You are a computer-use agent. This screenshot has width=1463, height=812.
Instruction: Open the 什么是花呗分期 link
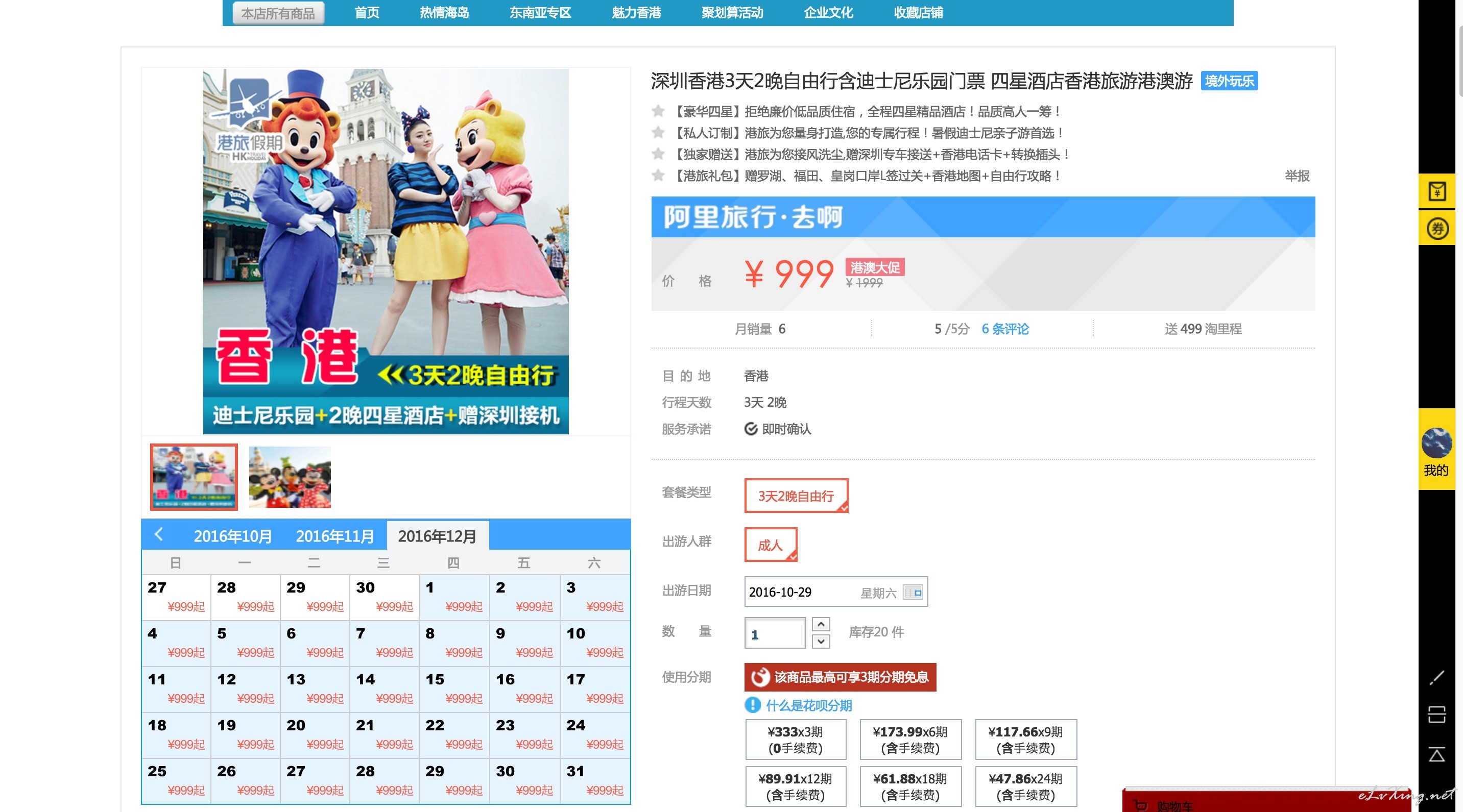tap(809, 705)
